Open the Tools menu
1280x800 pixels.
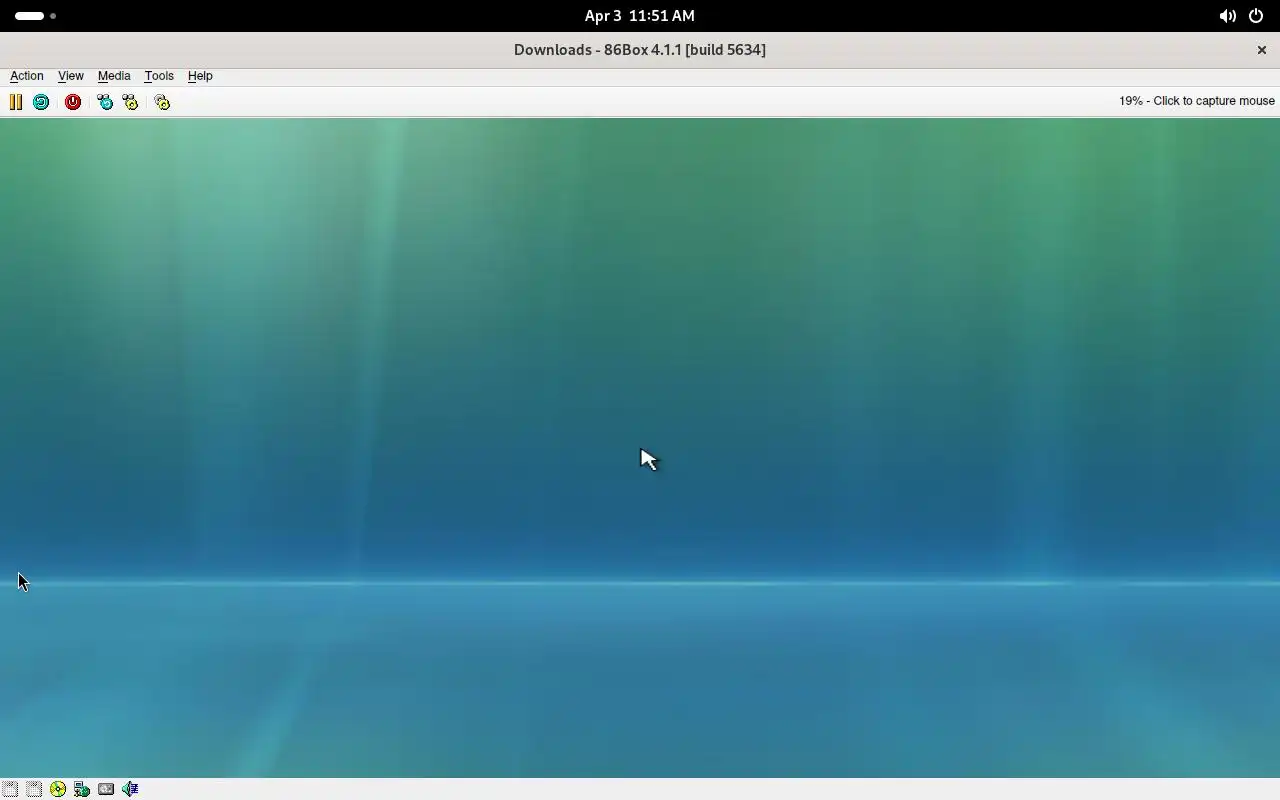tap(159, 76)
